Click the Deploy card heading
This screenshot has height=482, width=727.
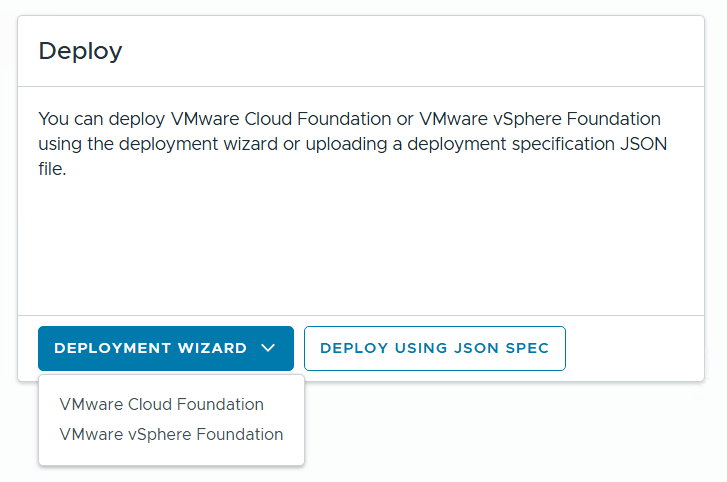[80, 51]
